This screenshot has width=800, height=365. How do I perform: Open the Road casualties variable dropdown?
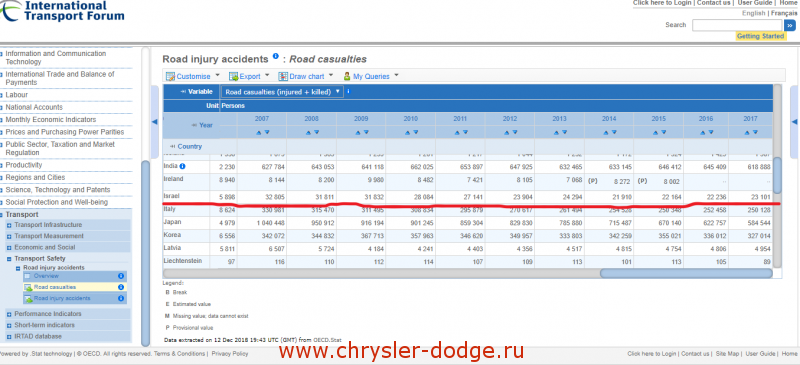click(x=282, y=92)
